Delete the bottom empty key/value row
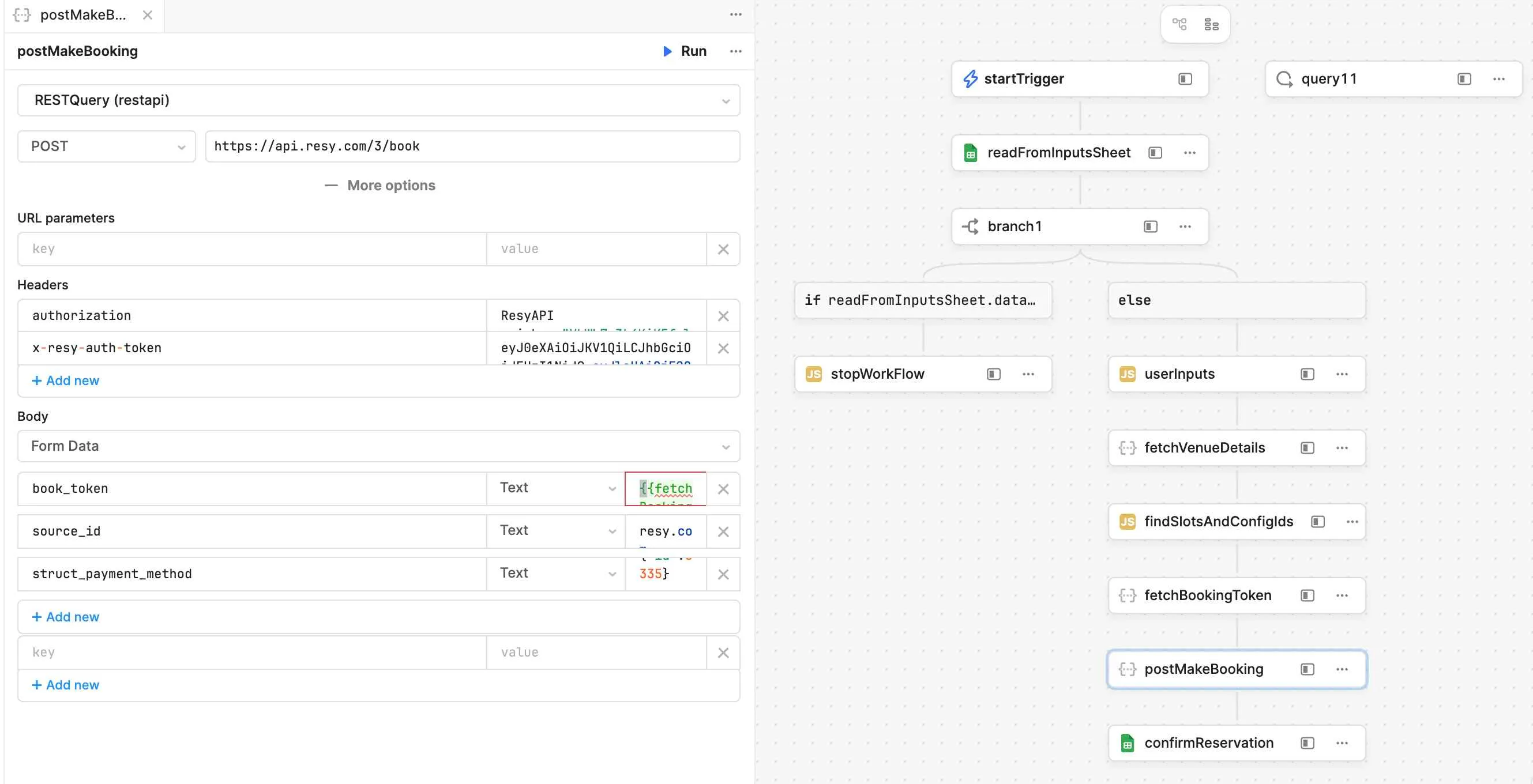 pos(723,653)
